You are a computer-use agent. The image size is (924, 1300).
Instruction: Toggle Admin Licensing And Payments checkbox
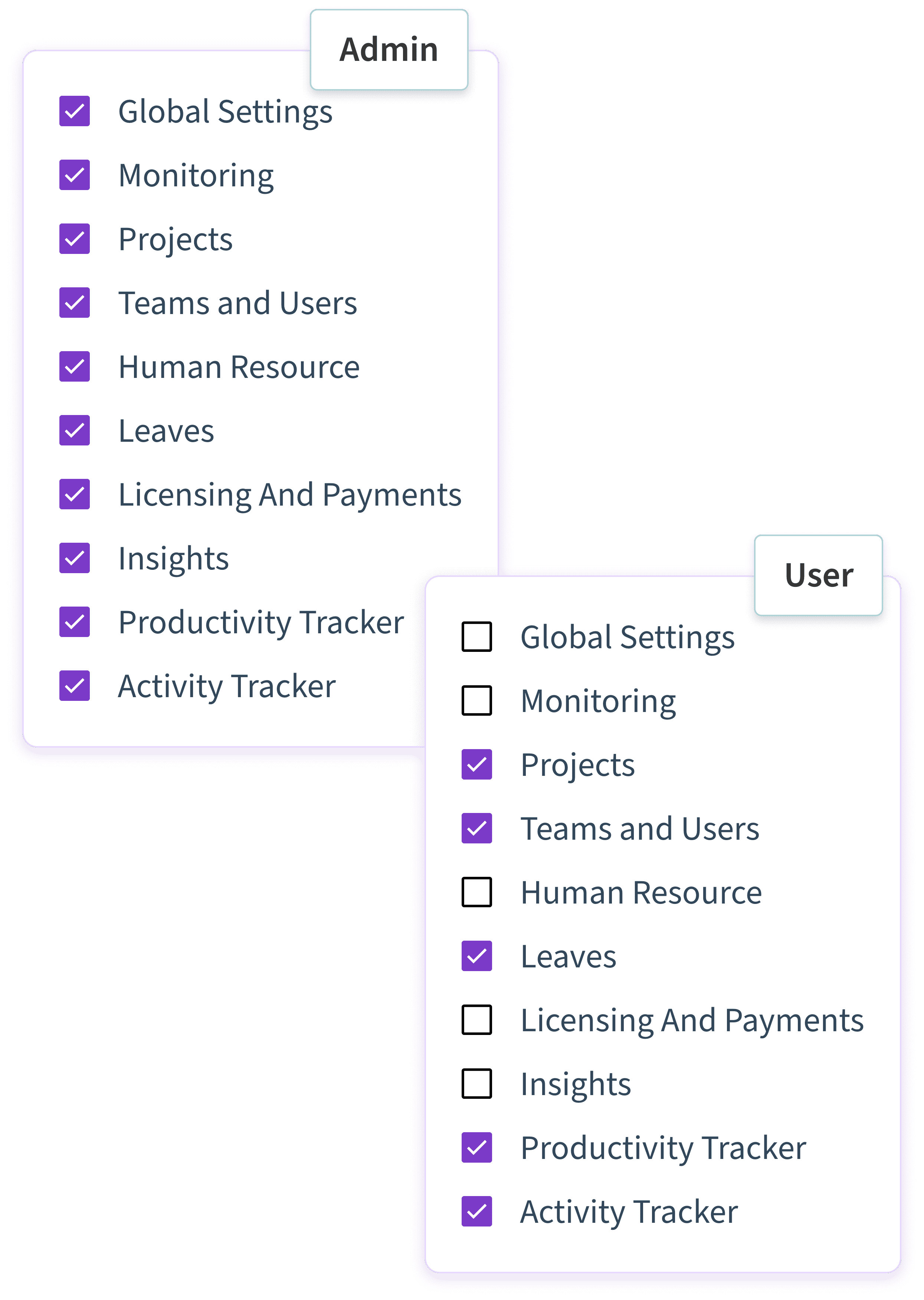tap(75, 494)
